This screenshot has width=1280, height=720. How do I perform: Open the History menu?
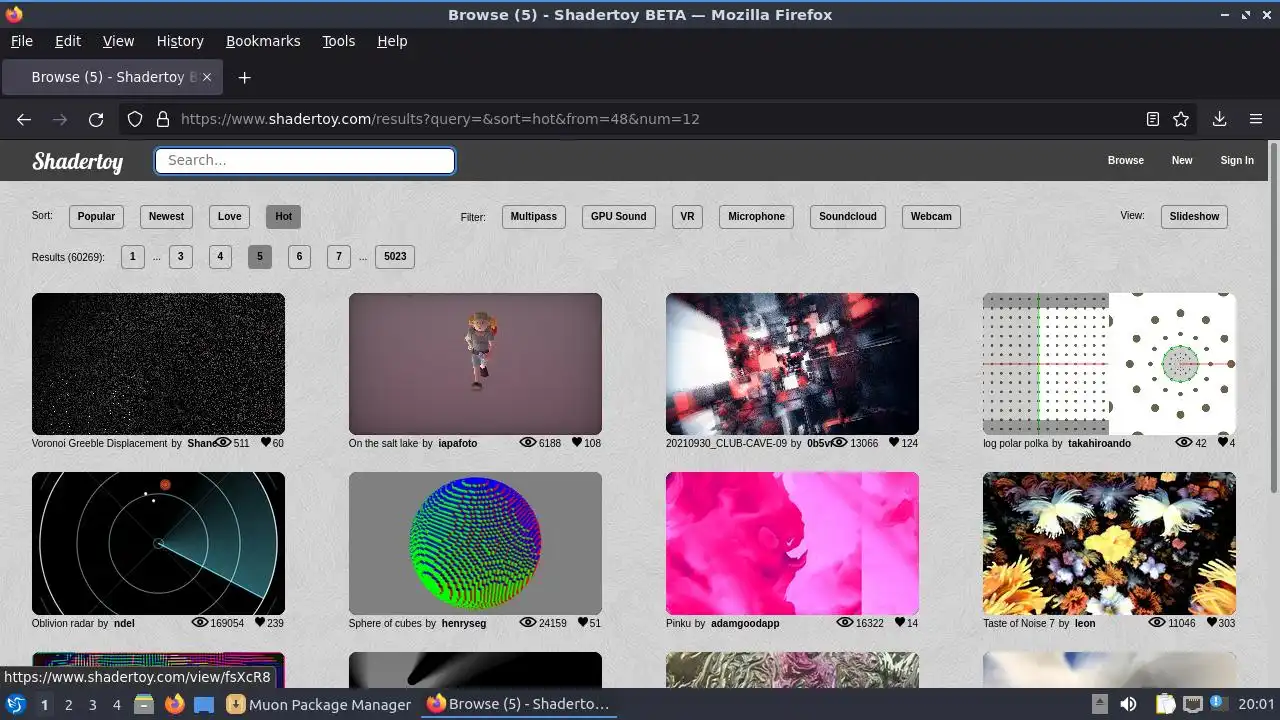(180, 41)
